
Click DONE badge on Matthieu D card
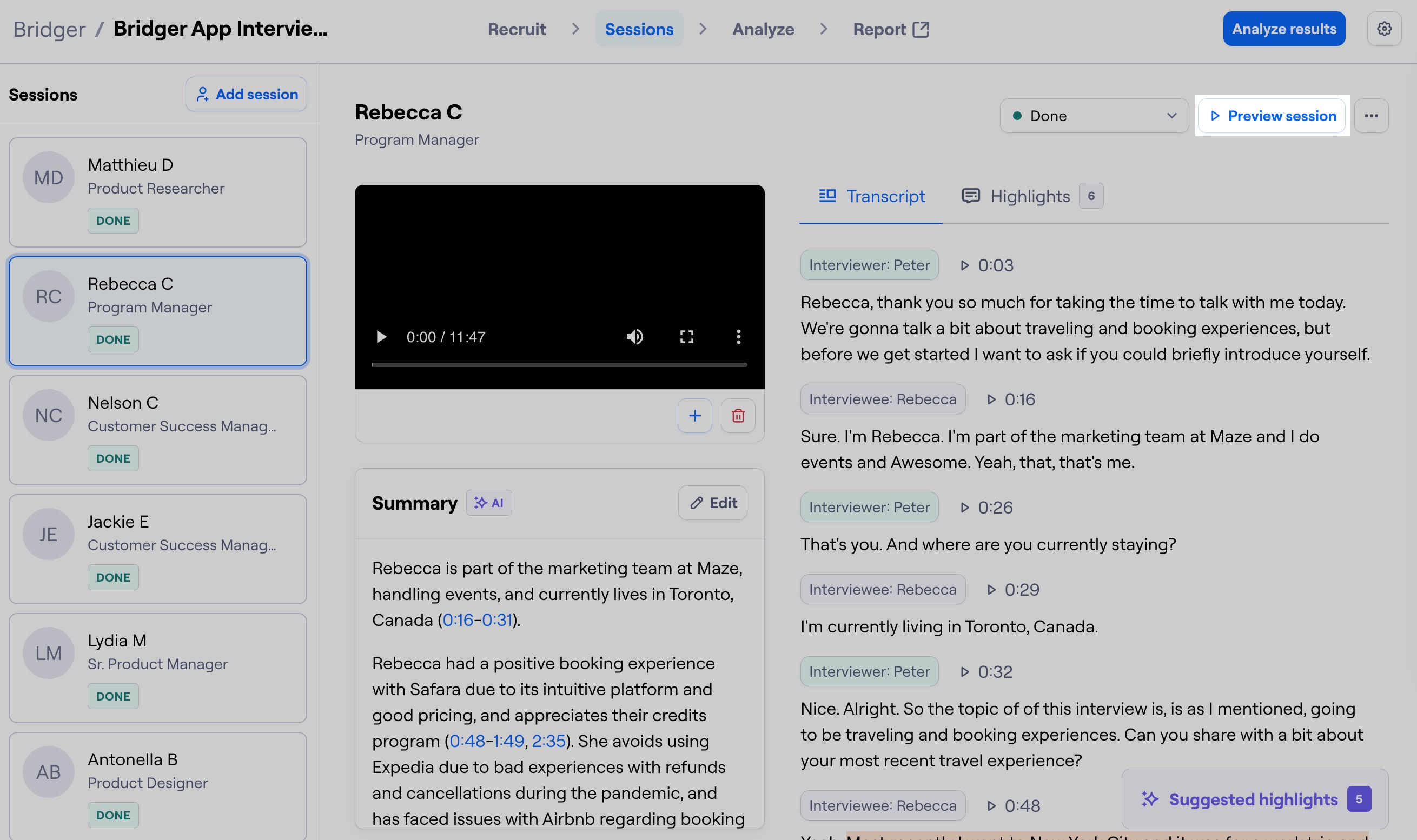(x=113, y=221)
